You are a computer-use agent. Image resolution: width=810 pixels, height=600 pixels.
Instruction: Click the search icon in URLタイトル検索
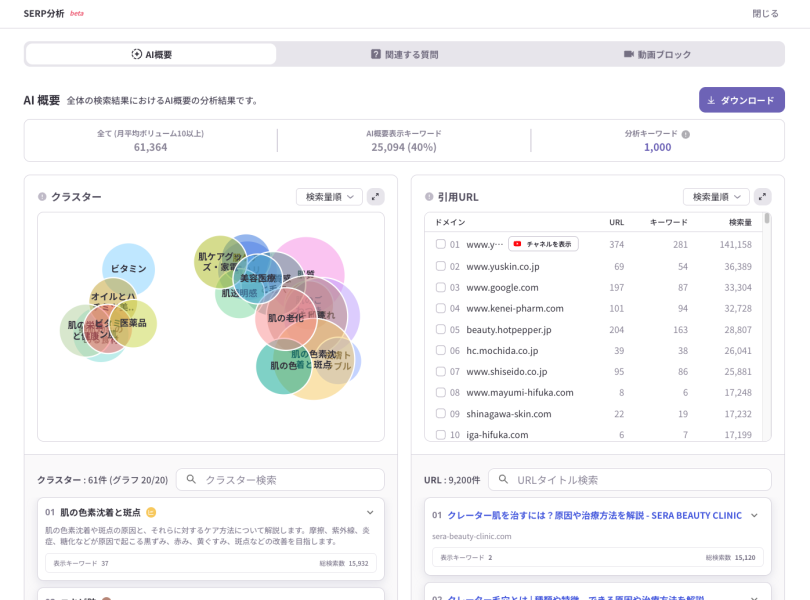click(x=503, y=480)
